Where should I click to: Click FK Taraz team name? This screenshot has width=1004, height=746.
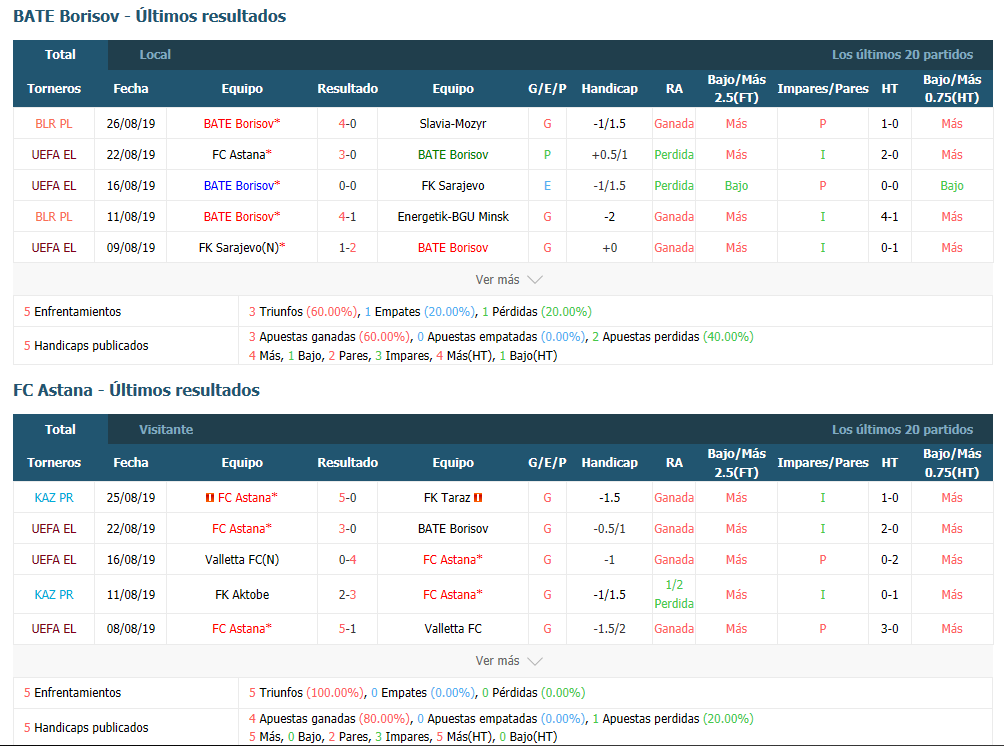pos(447,498)
